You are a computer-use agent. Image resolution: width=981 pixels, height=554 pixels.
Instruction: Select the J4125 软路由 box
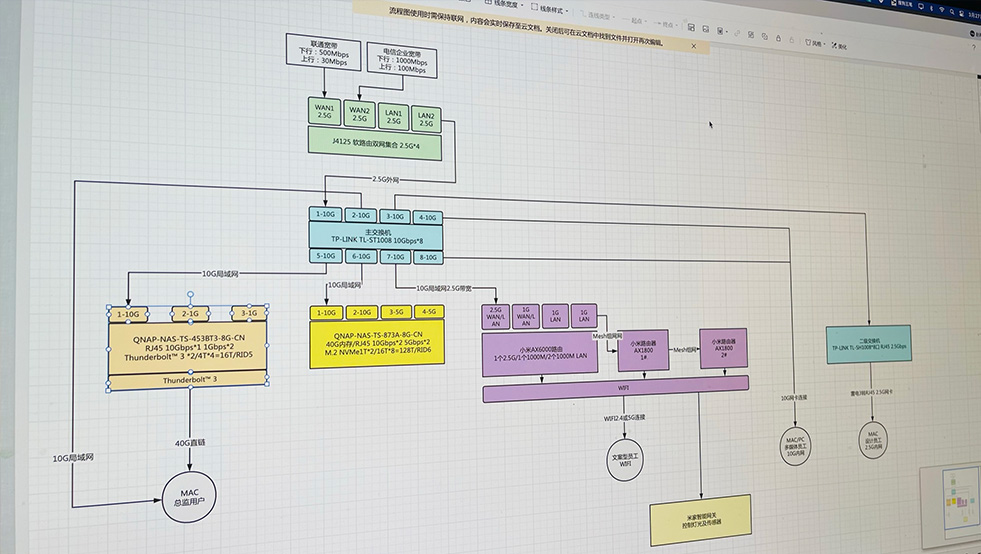pyautogui.click(x=375, y=143)
